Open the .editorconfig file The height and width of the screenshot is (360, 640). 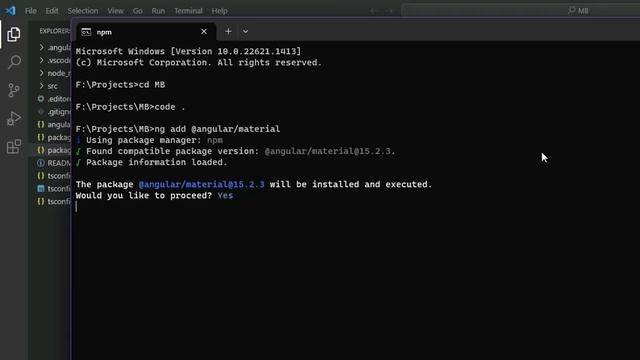(x=55, y=99)
